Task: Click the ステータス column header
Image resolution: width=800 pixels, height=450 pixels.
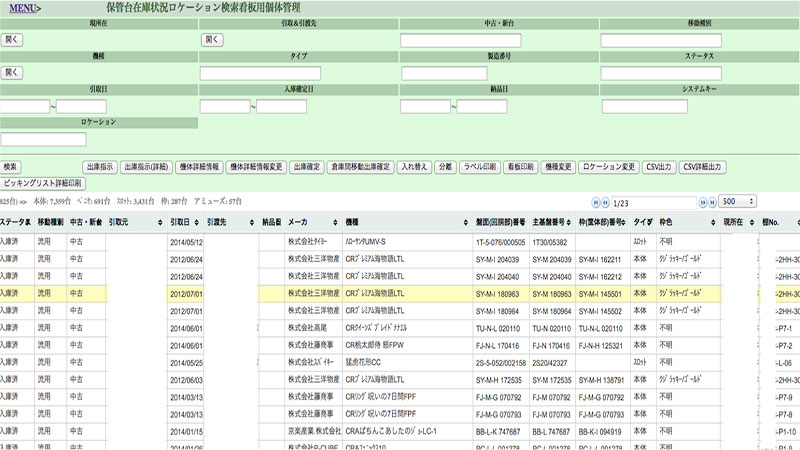Action: point(15,222)
